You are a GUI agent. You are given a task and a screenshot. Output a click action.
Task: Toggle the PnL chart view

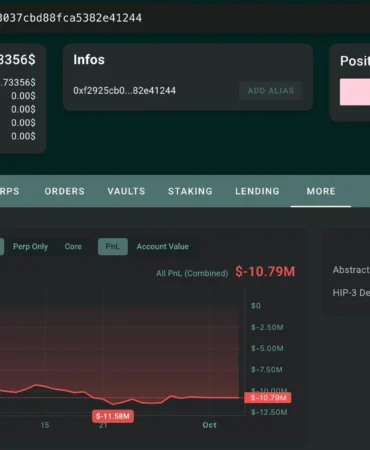click(113, 247)
